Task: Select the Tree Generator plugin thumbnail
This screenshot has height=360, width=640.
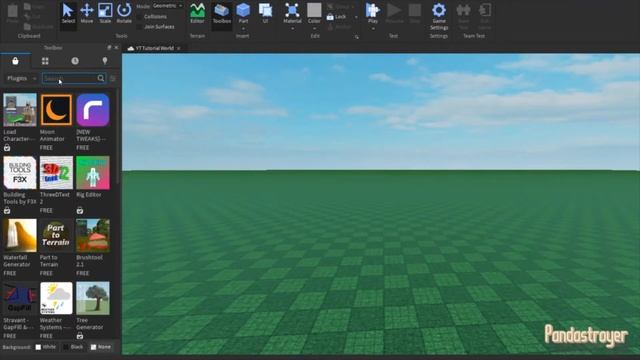Action: (x=93, y=298)
